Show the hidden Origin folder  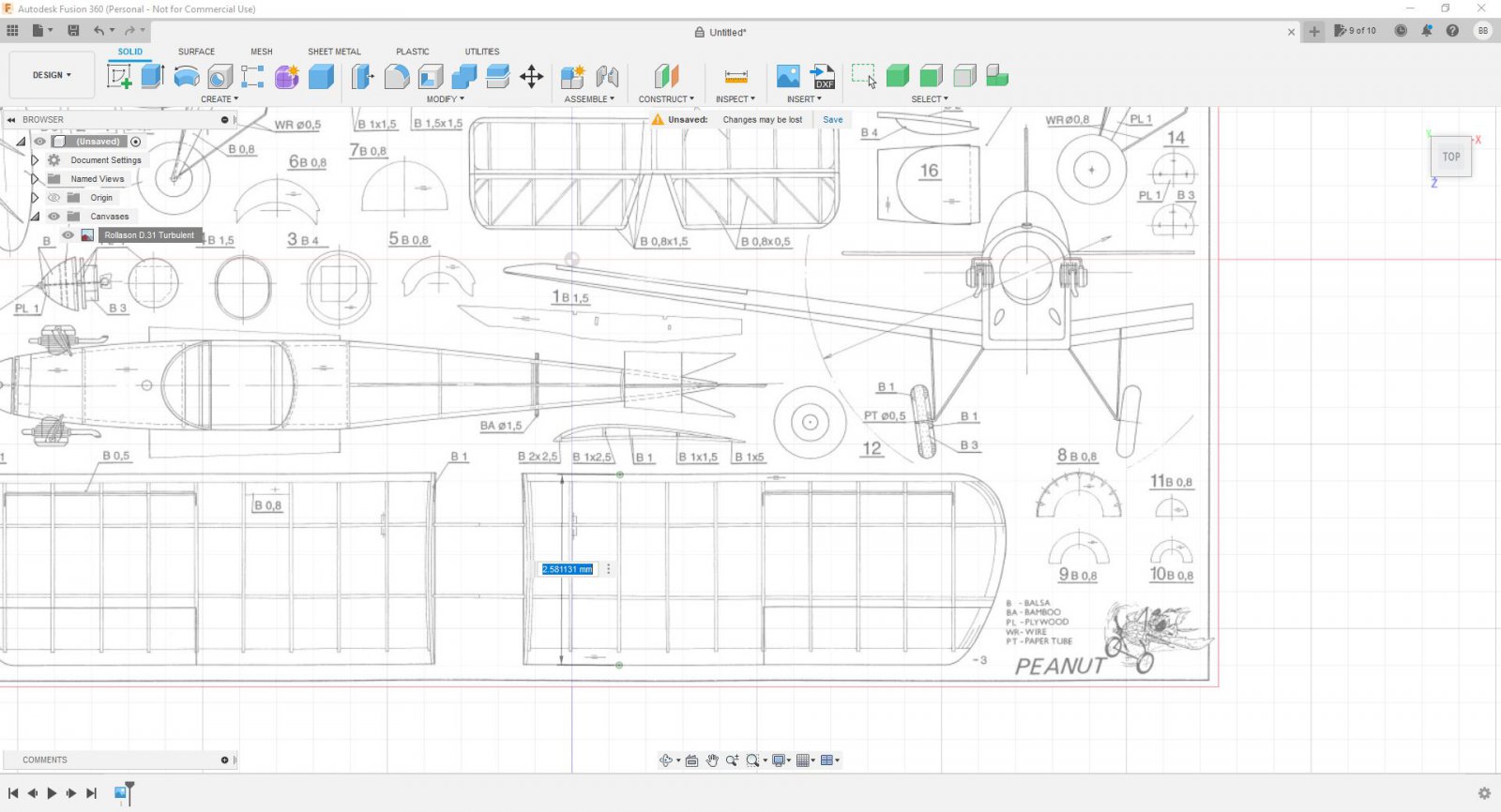tap(53, 198)
